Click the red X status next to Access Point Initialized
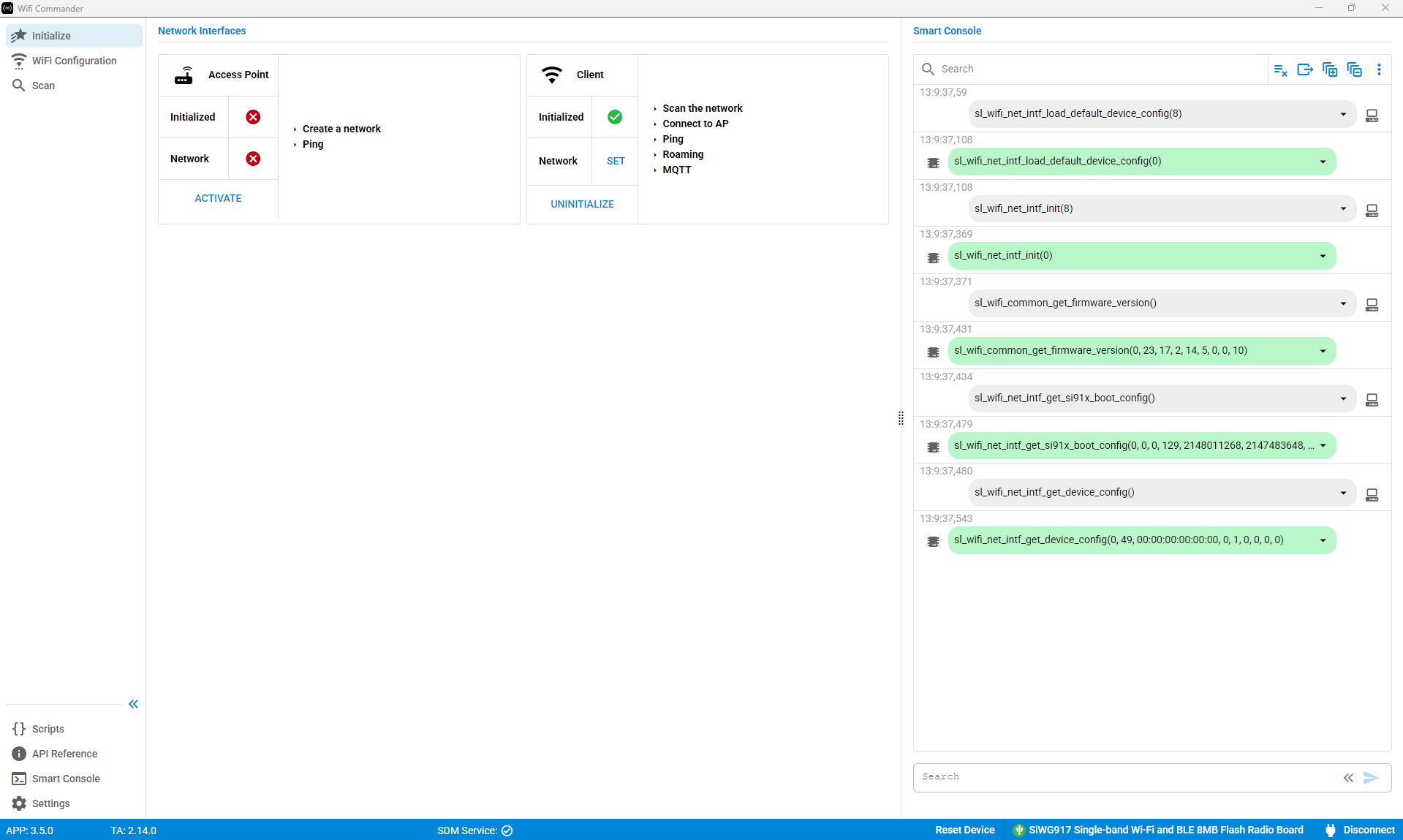This screenshot has height=840, width=1403. 253,117
